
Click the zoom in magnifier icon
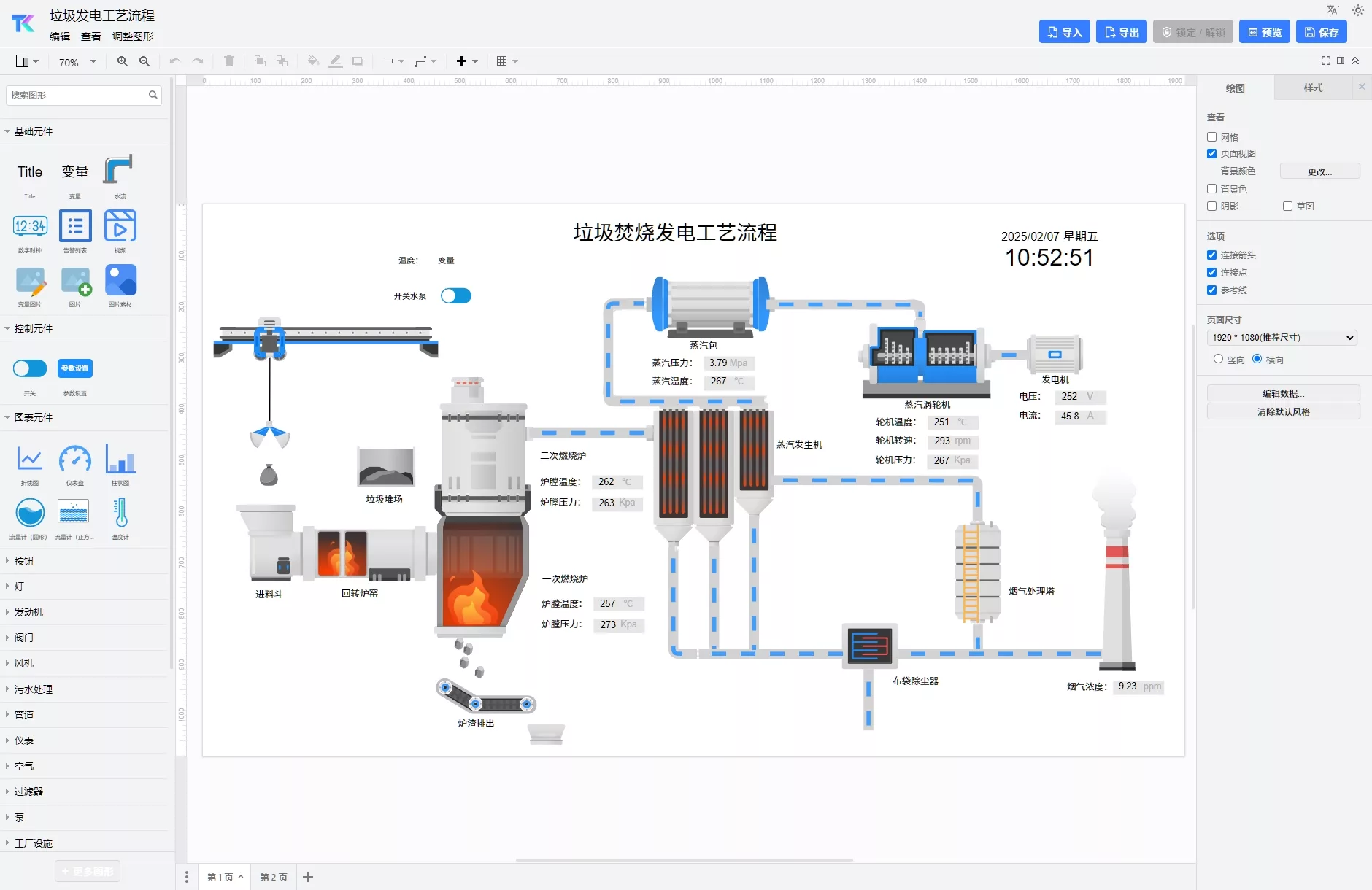click(x=122, y=62)
